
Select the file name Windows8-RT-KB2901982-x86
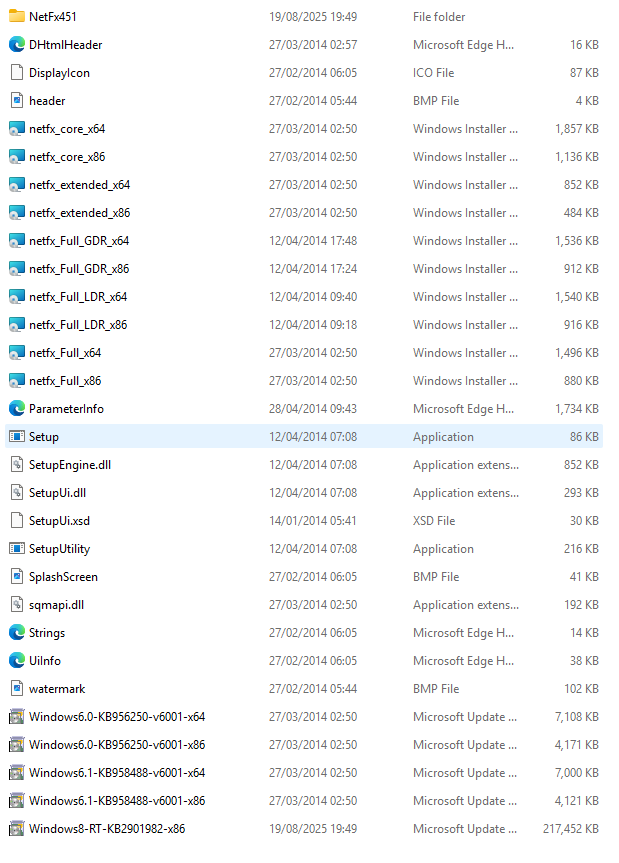(x=107, y=829)
